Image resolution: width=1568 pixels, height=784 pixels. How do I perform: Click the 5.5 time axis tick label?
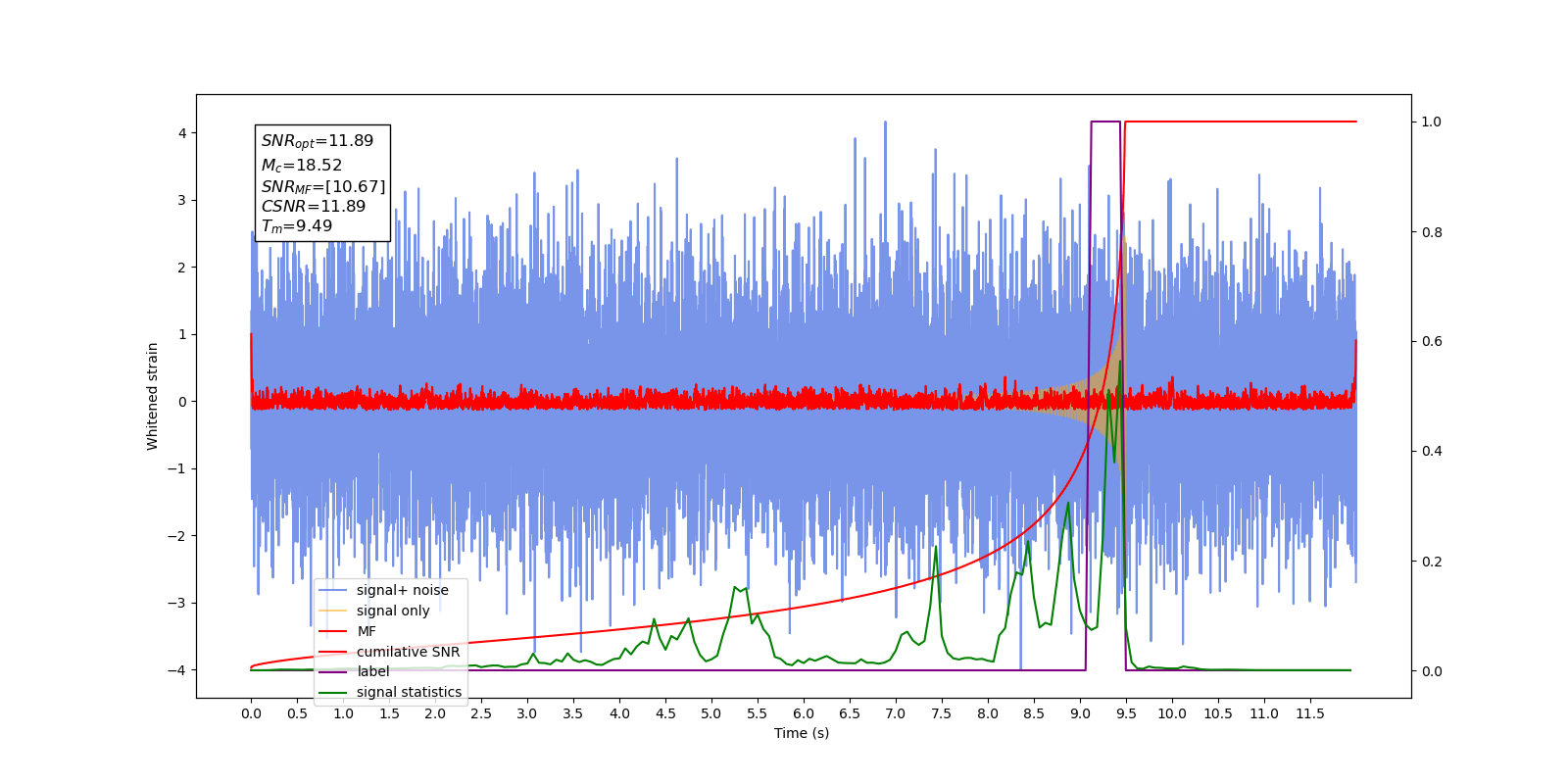pos(758,713)
